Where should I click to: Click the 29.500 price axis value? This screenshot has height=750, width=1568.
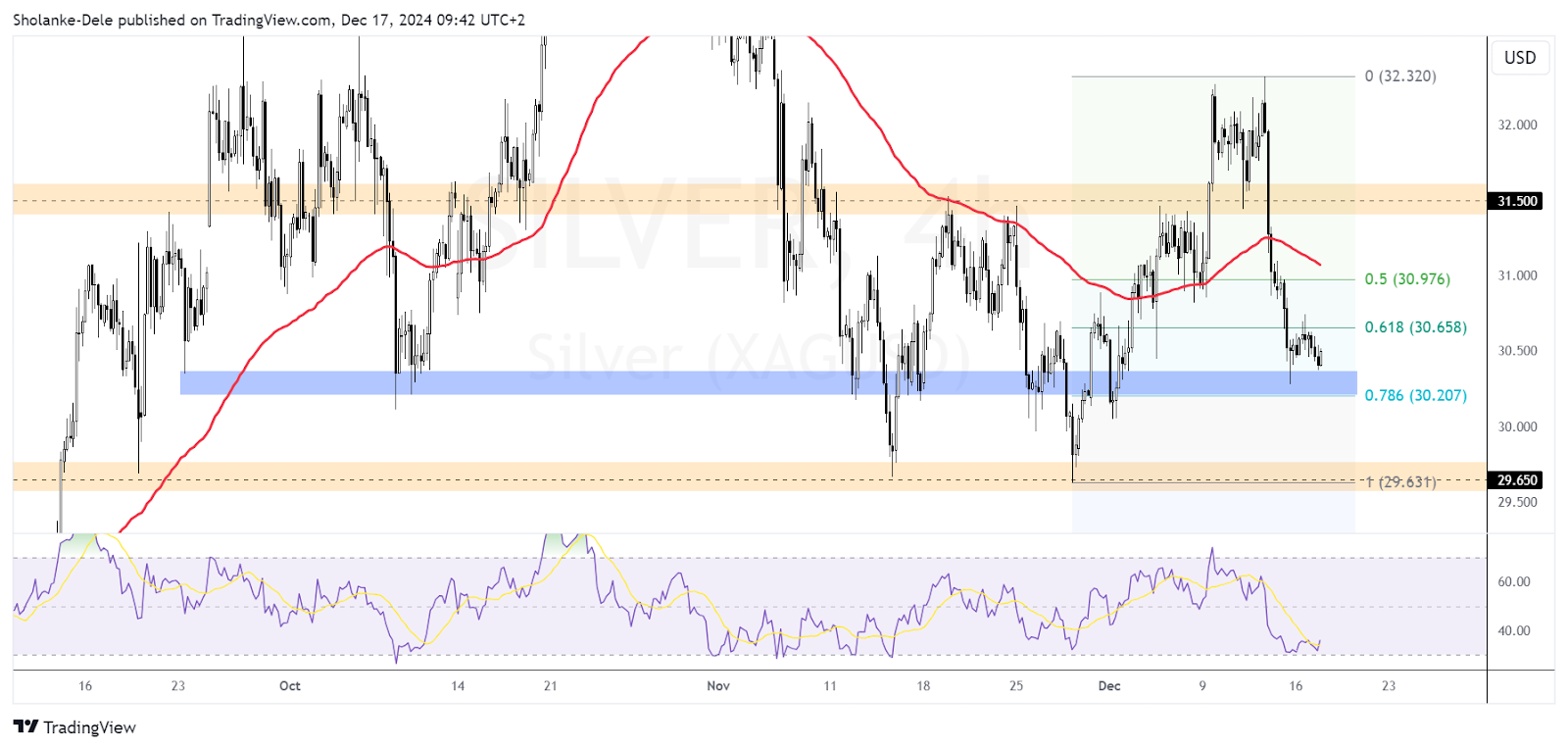coord(1517,502)
